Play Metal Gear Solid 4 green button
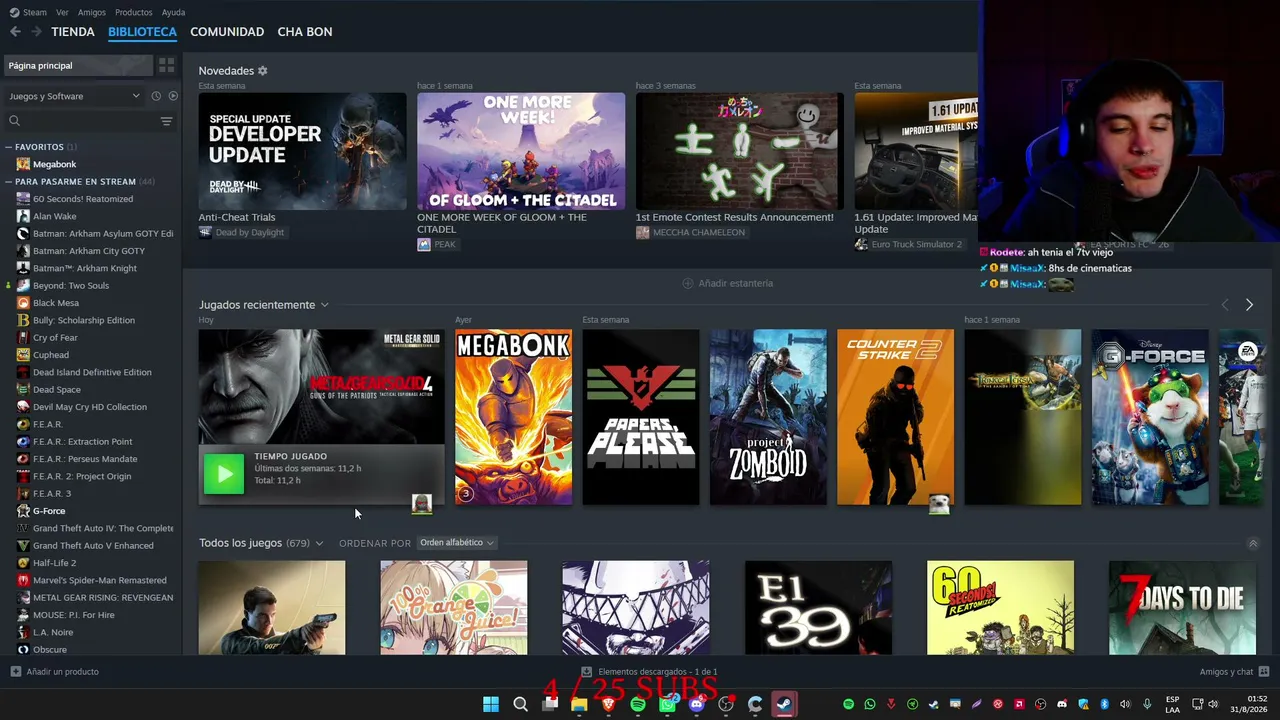1280x720 pixels. 224,474
